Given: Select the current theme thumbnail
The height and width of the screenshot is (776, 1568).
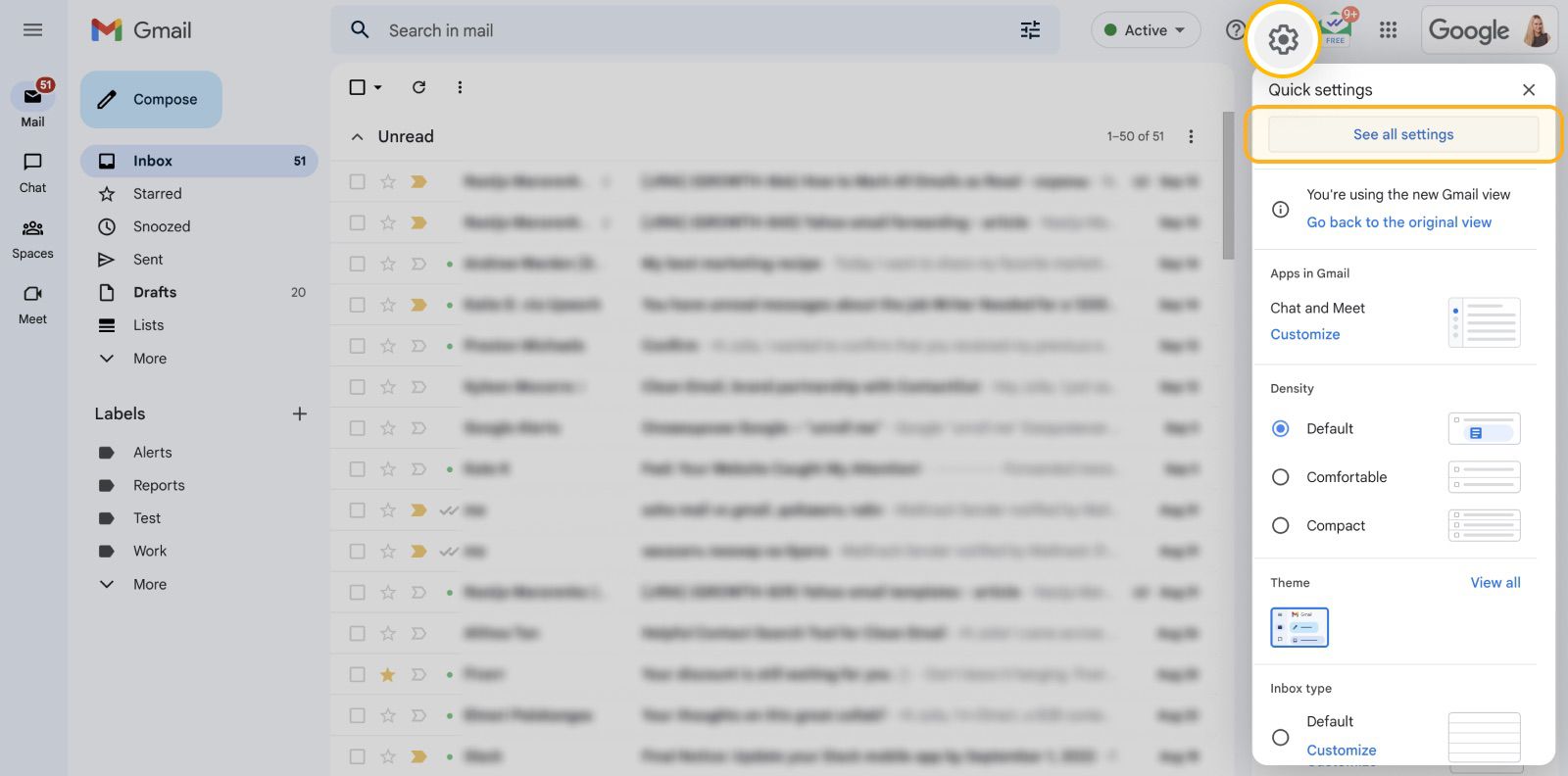Looking at the screenshot, I should click(x=1298, y=627).
